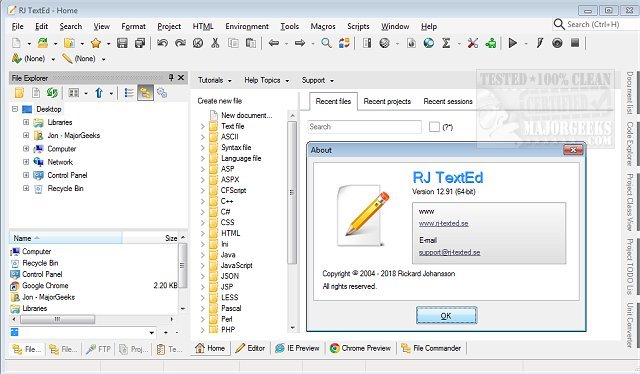640x374 pixels.
Task: Click the file list horizontal scrollbar thumb
Action: pyautogui.click(x=58, y=319)
